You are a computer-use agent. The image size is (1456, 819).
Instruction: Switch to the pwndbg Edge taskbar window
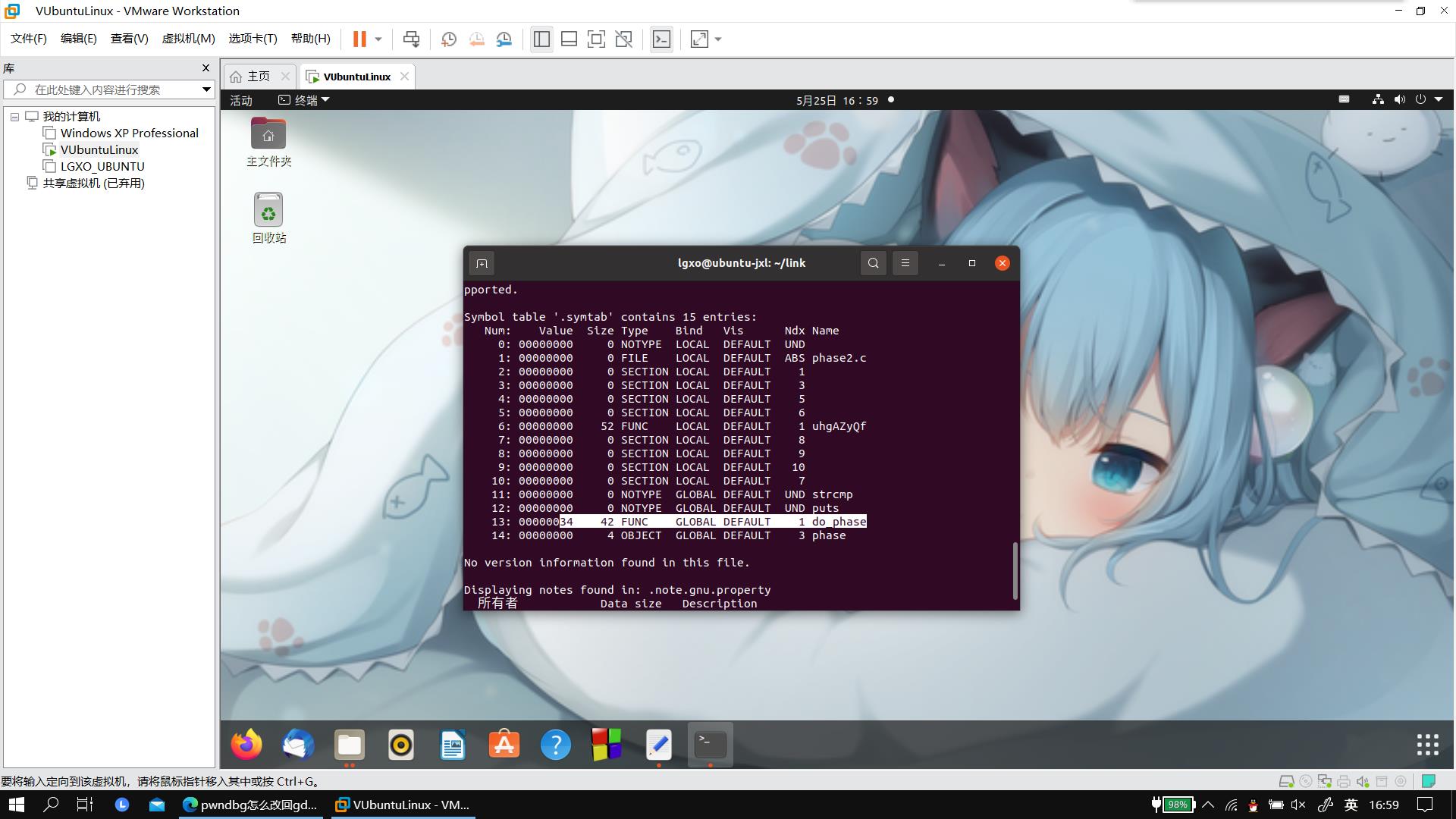250,805
